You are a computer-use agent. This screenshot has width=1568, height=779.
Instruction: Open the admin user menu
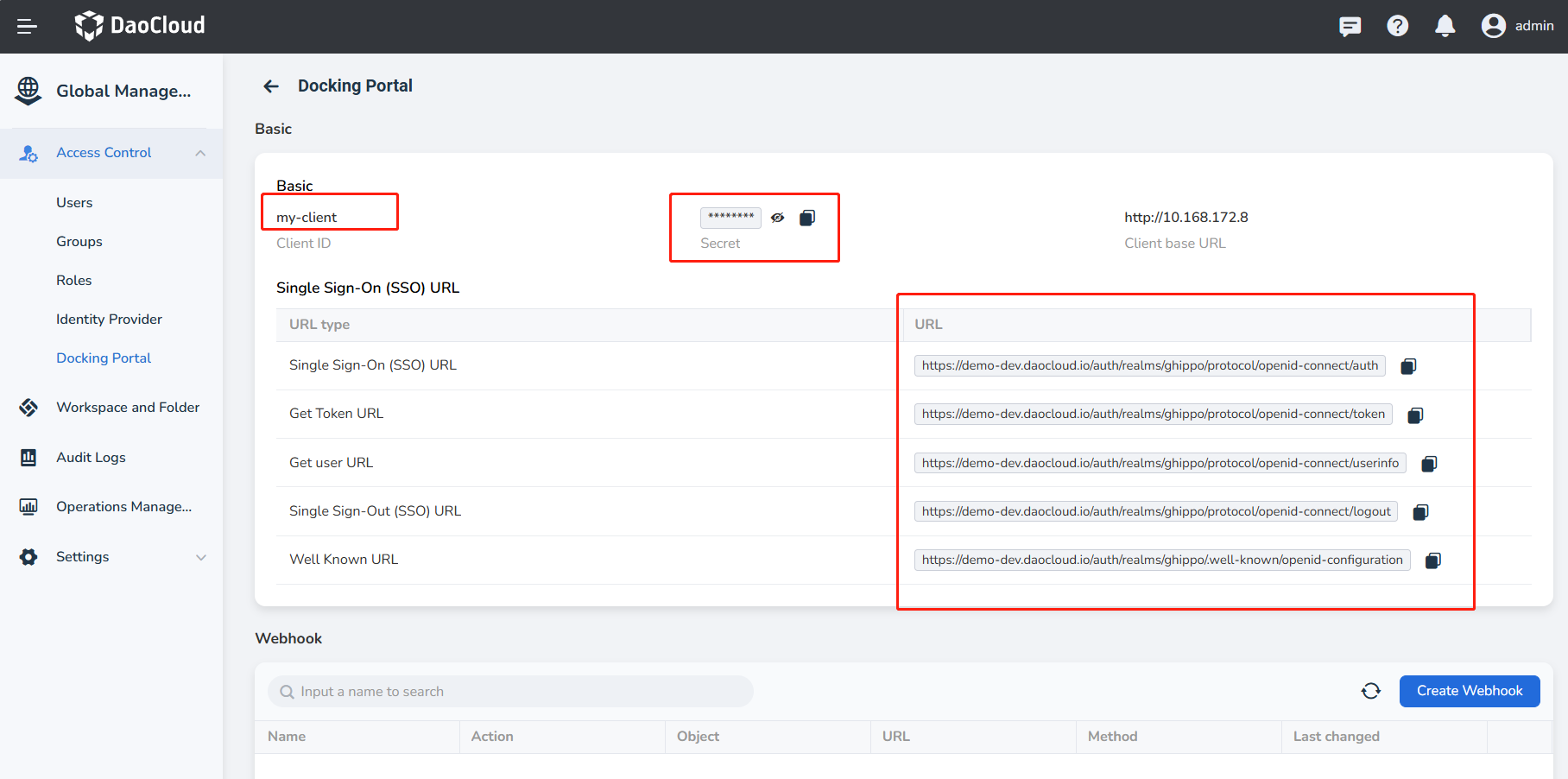coord(1517,27)
